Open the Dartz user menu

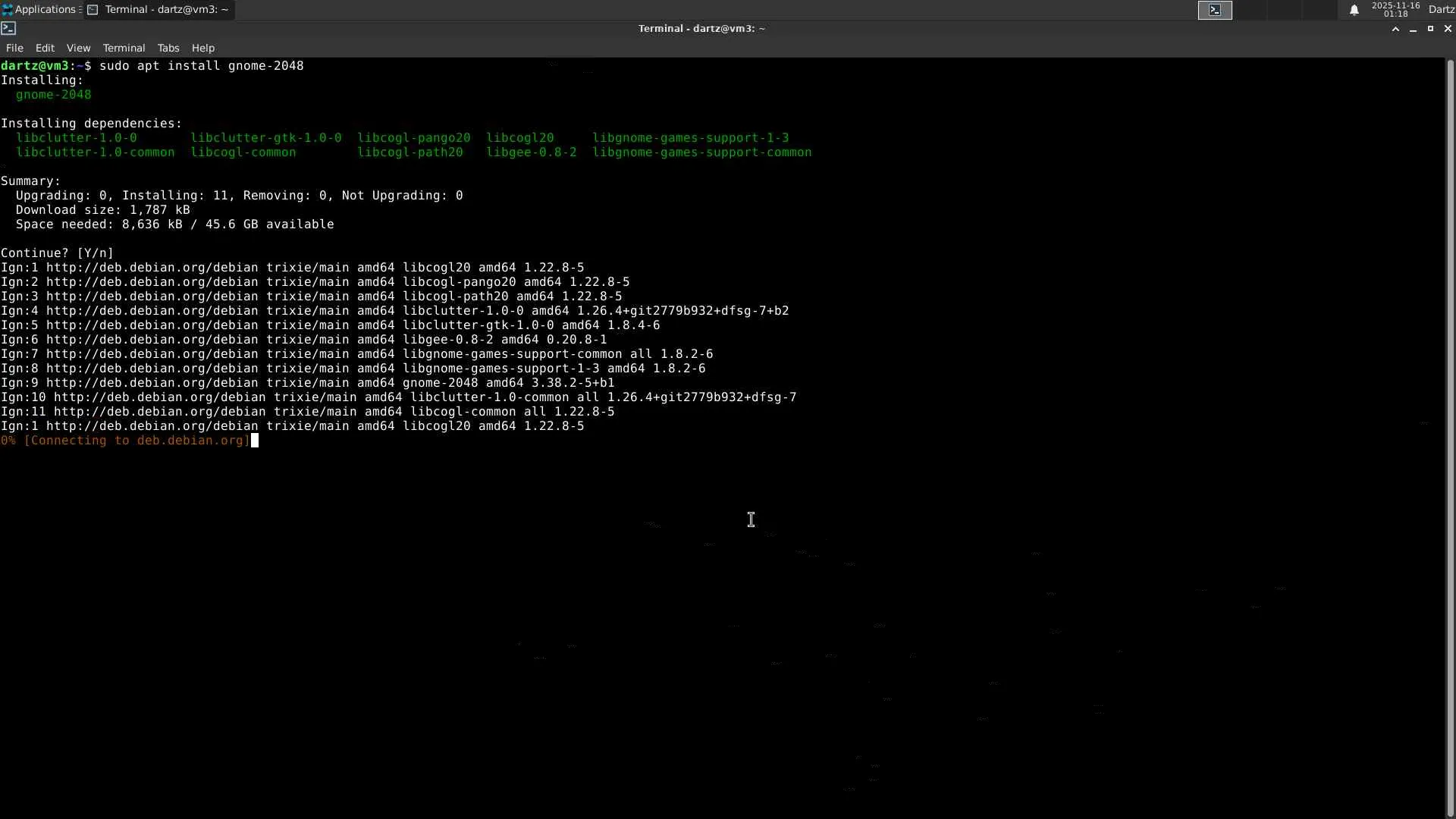[x=1441, y=9]
